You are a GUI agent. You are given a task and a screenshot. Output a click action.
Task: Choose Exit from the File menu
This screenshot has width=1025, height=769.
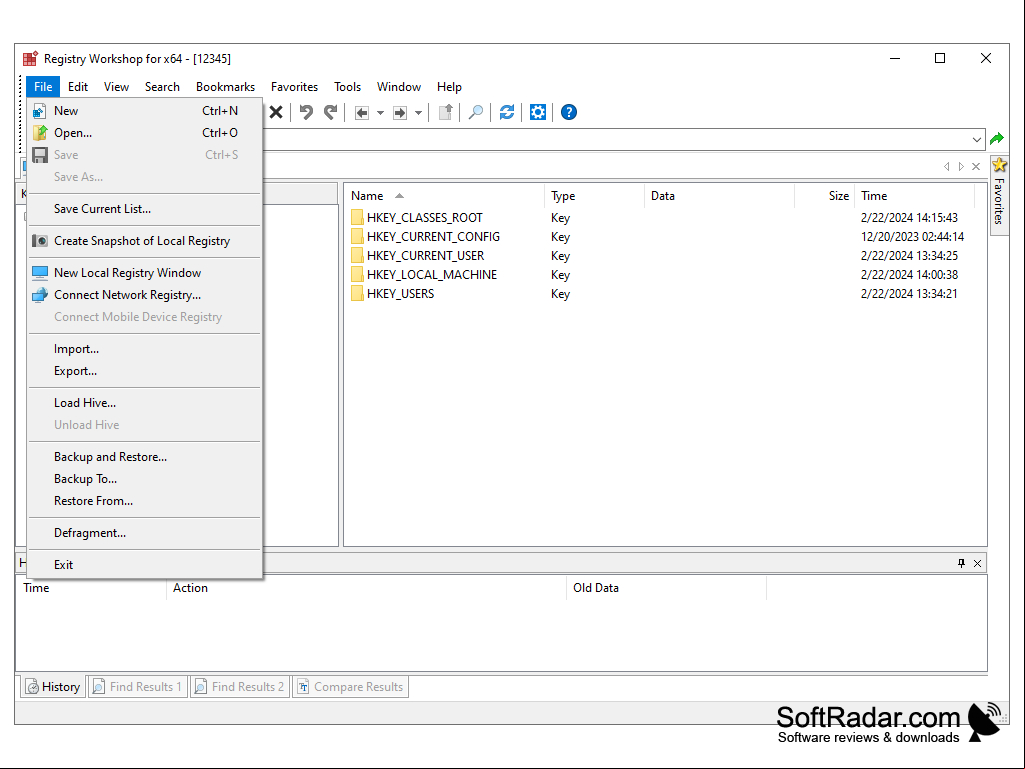(x=145, y=564)
